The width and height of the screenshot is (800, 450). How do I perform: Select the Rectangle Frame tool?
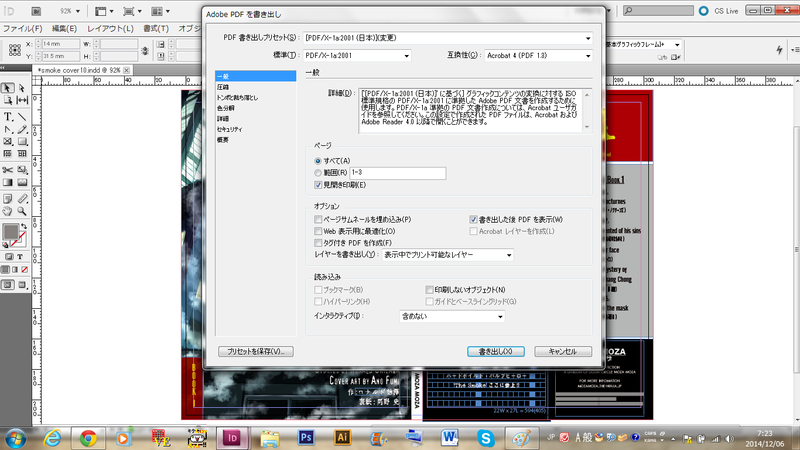7,141
